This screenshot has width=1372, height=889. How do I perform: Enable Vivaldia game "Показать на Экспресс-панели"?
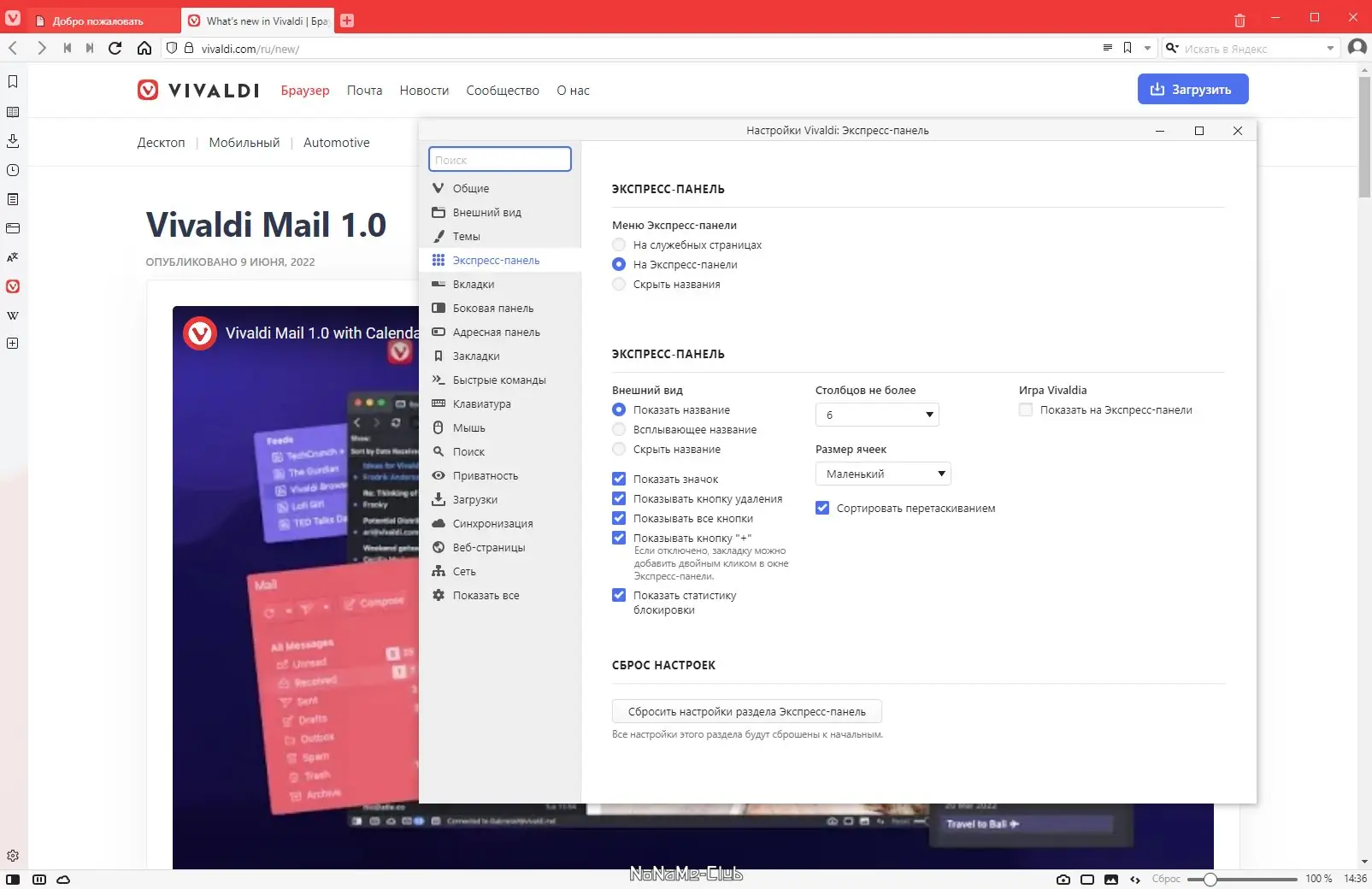point(1026,410)
